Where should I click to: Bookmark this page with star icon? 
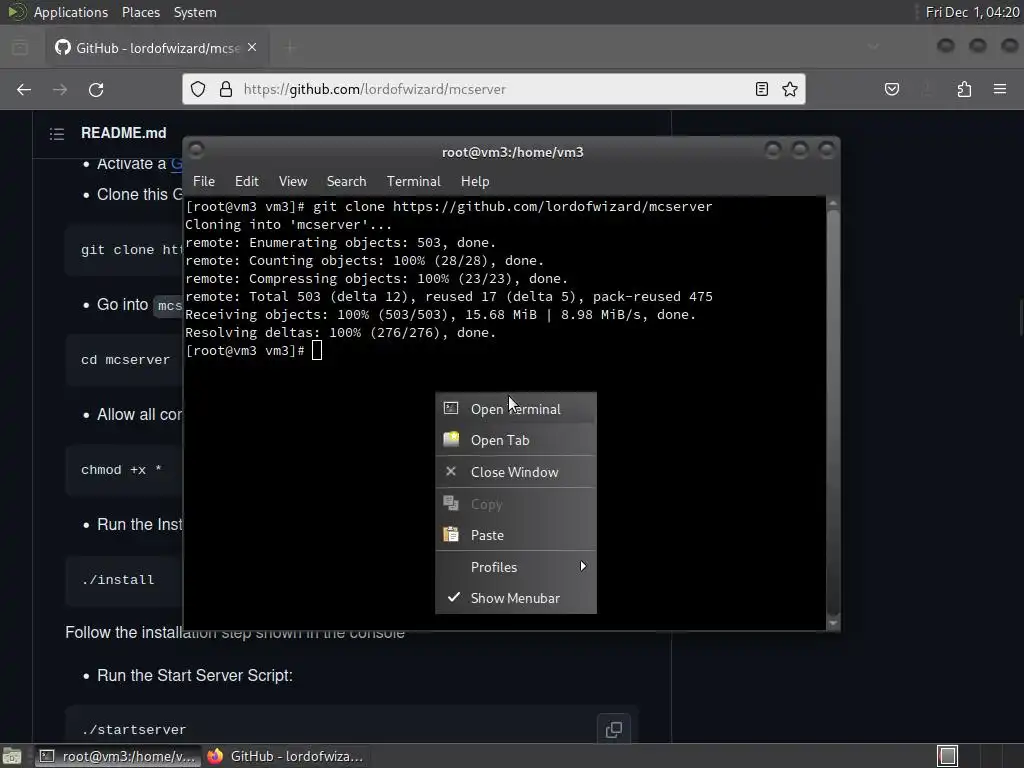790,89
